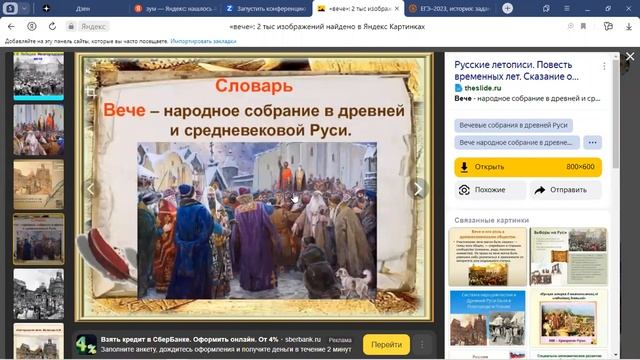The height and width of the screenshot is (360, 640).
Task: Open the tab list dropdown arrow
Action: (24, 8)
